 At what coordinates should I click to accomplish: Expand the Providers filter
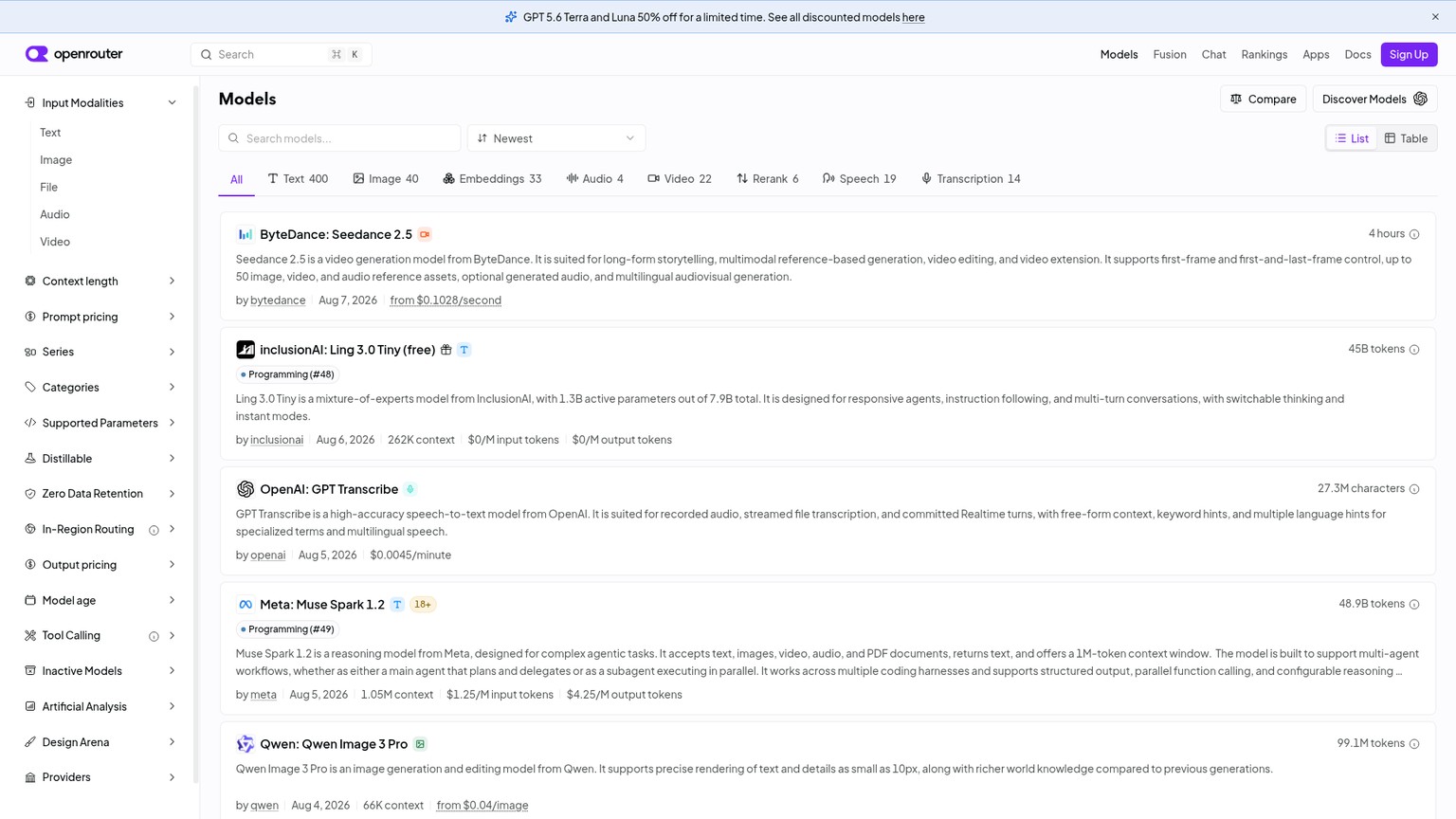(x=100, y=777)
